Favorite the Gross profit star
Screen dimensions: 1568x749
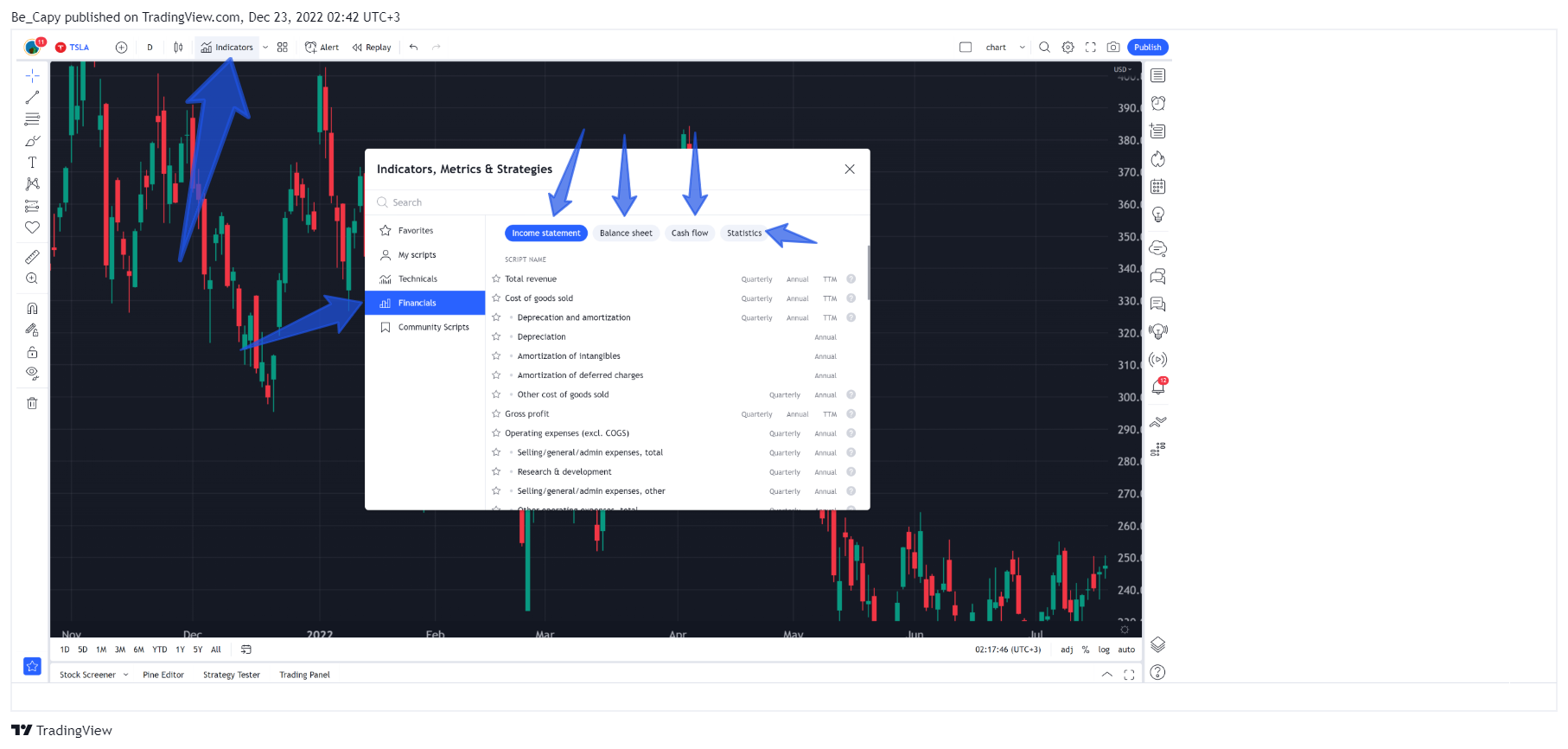(496, 414)
